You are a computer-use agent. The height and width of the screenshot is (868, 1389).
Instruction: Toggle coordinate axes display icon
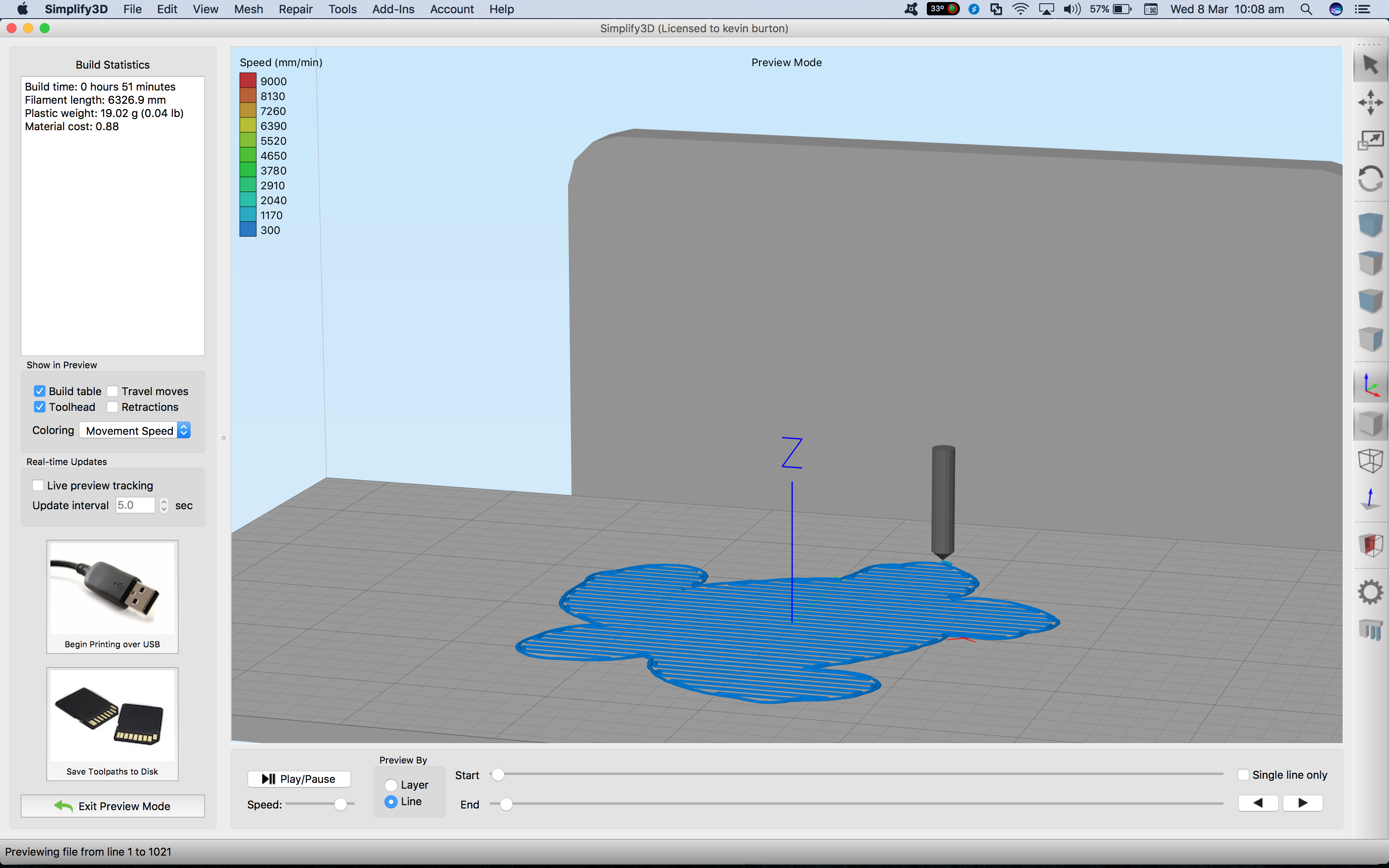pyautogui.click(x=1371, y=385)
